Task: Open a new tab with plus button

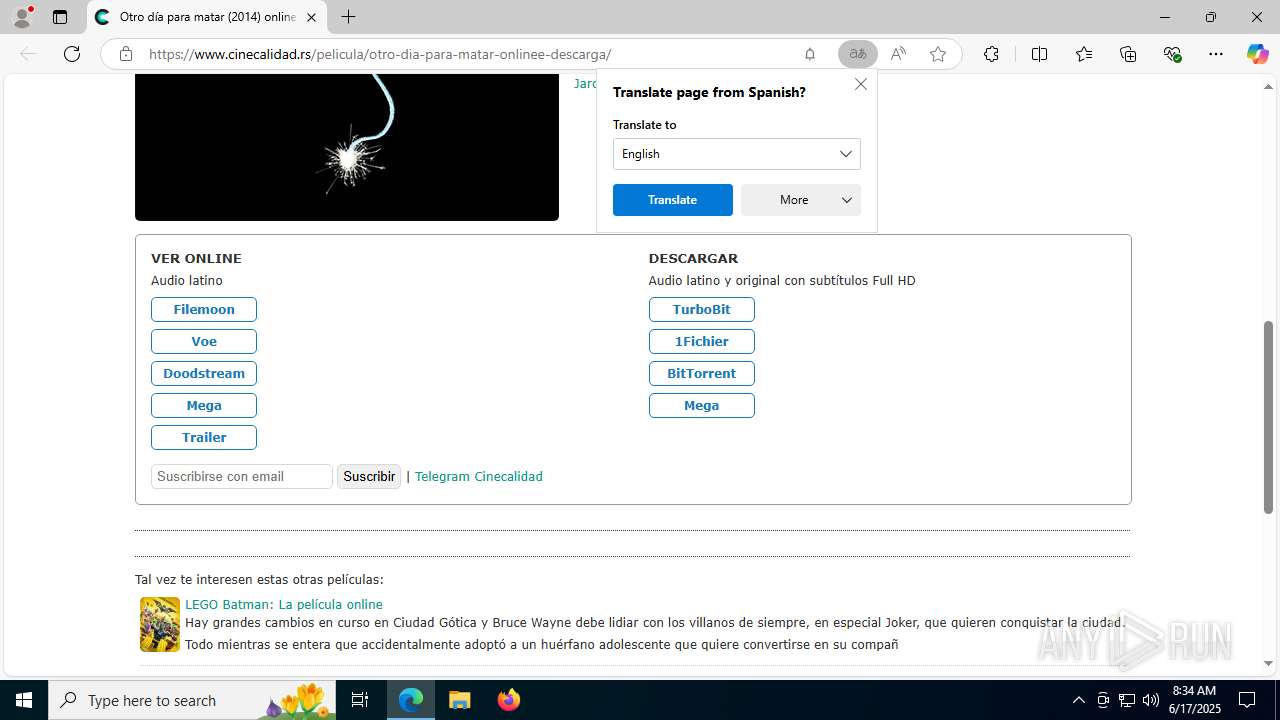Action: point(348,17)
